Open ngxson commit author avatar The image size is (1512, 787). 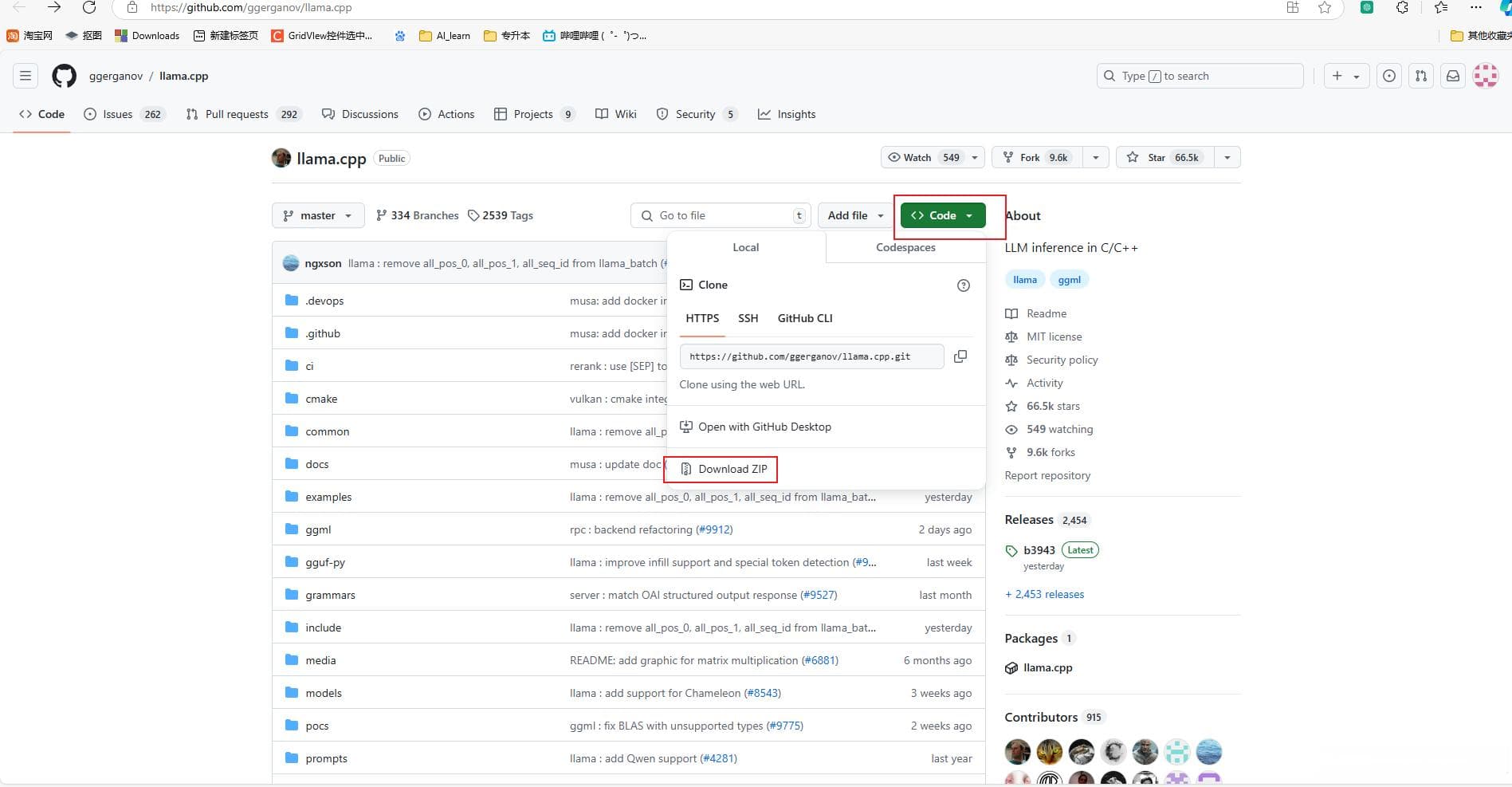tap(291, 263)
